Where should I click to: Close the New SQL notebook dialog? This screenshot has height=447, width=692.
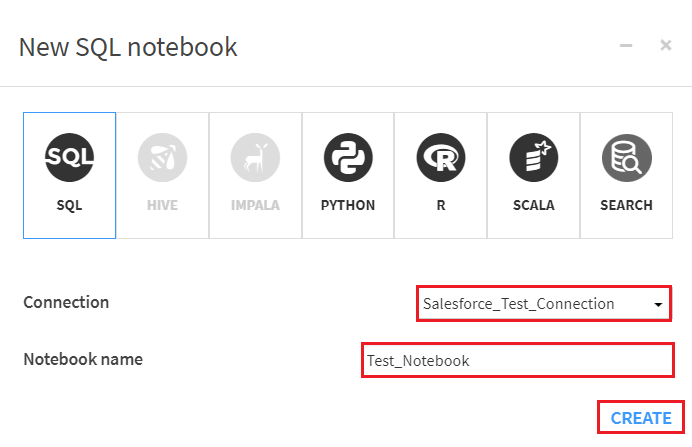coord(666,45)
